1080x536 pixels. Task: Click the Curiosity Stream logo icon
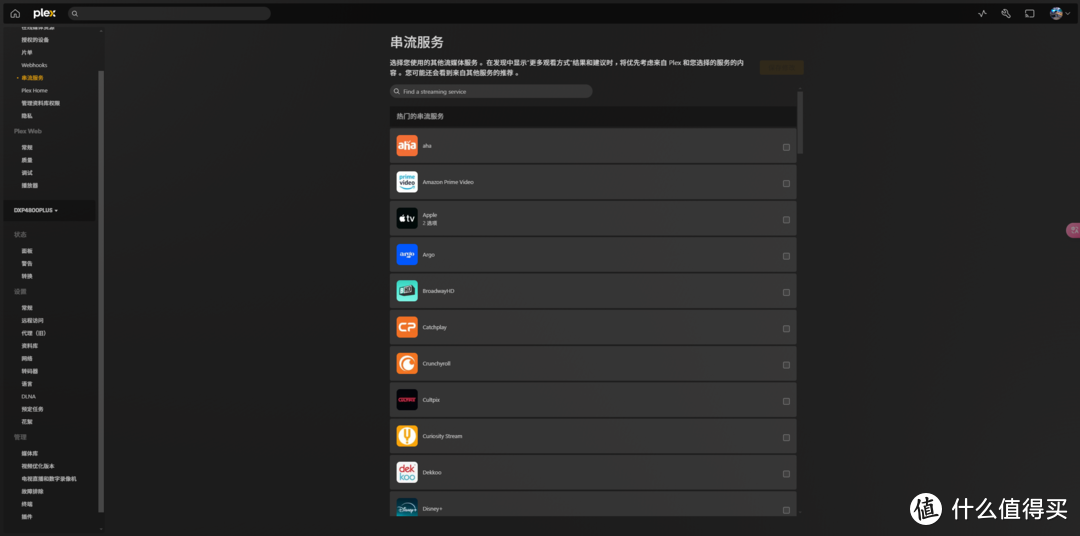pos(407,436)
